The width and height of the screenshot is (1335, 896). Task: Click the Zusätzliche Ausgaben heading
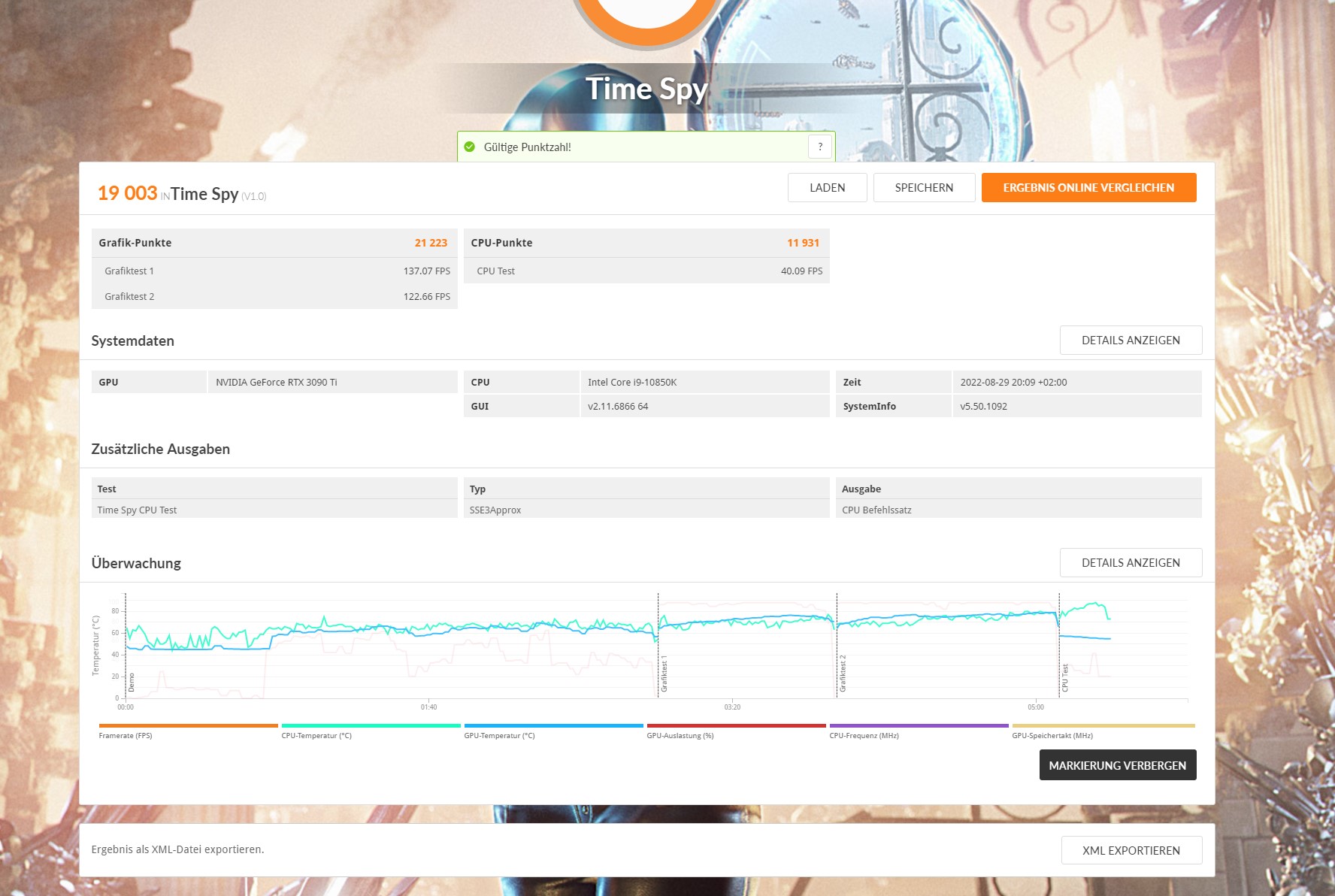161,450
